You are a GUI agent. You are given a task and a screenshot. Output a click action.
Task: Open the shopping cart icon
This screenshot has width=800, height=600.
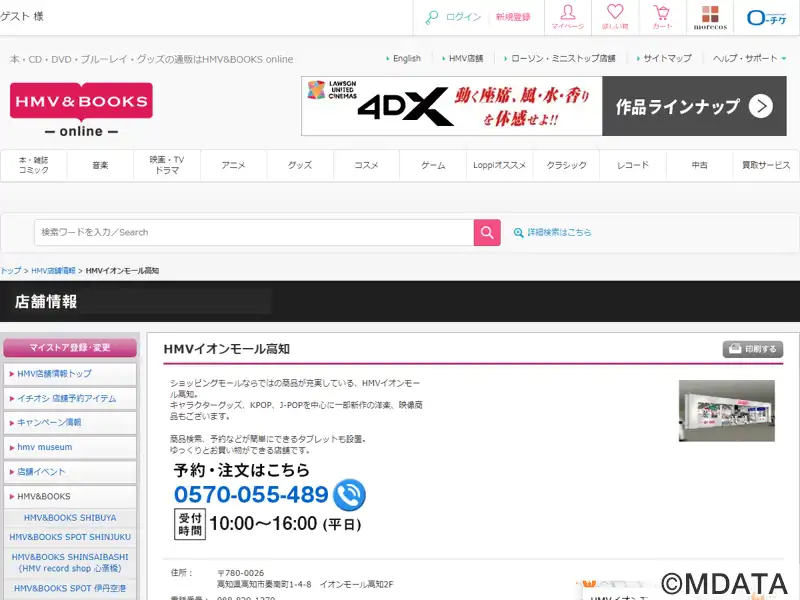(662, 17)
